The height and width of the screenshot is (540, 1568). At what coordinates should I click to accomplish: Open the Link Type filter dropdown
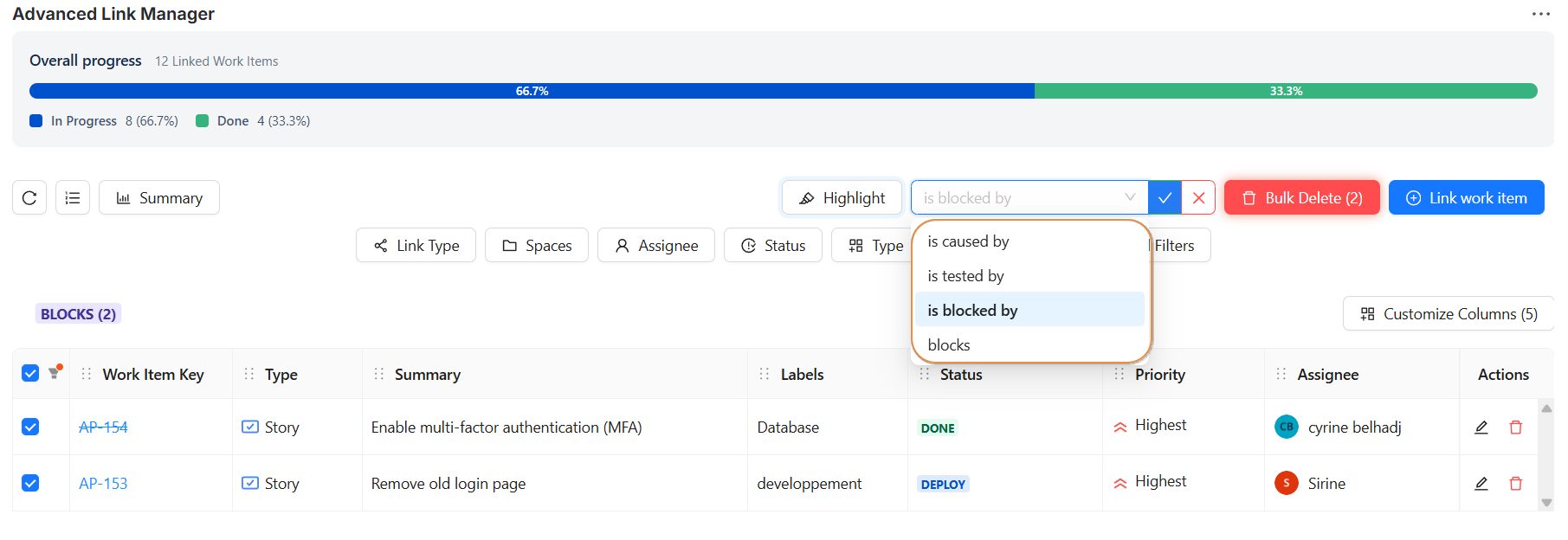[x=416, y=246]
